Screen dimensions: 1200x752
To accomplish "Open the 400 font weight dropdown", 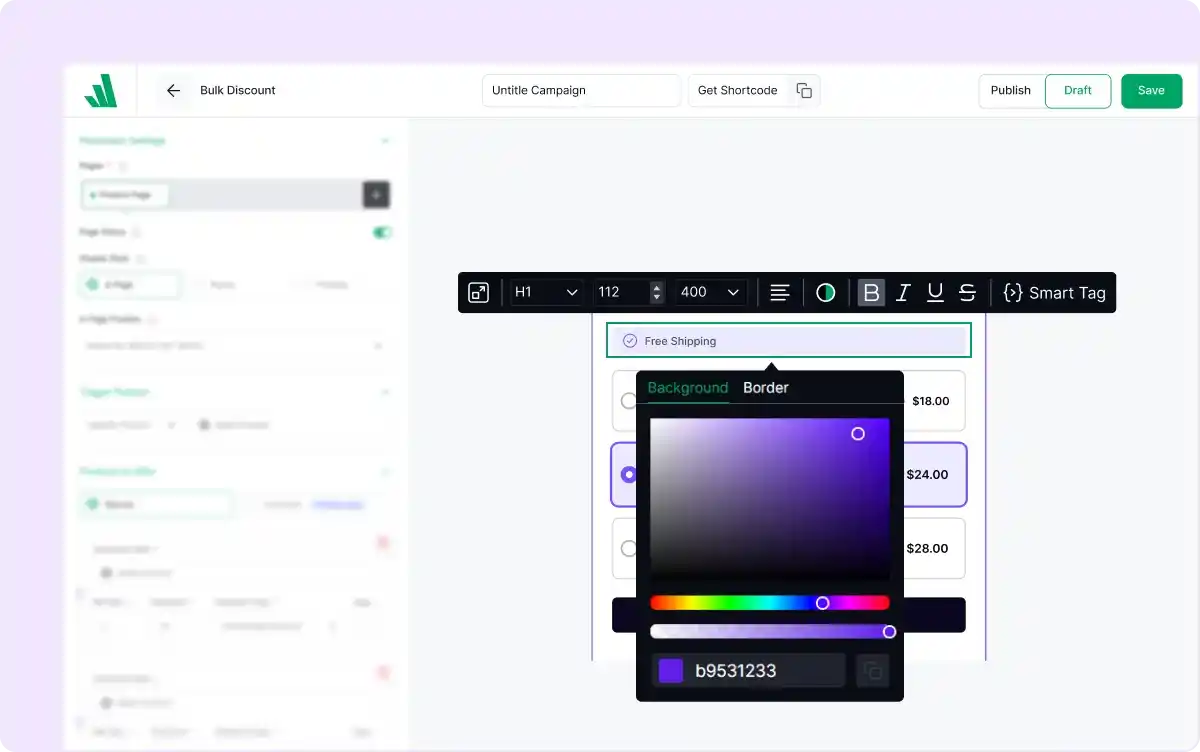I will pos(710,293).
